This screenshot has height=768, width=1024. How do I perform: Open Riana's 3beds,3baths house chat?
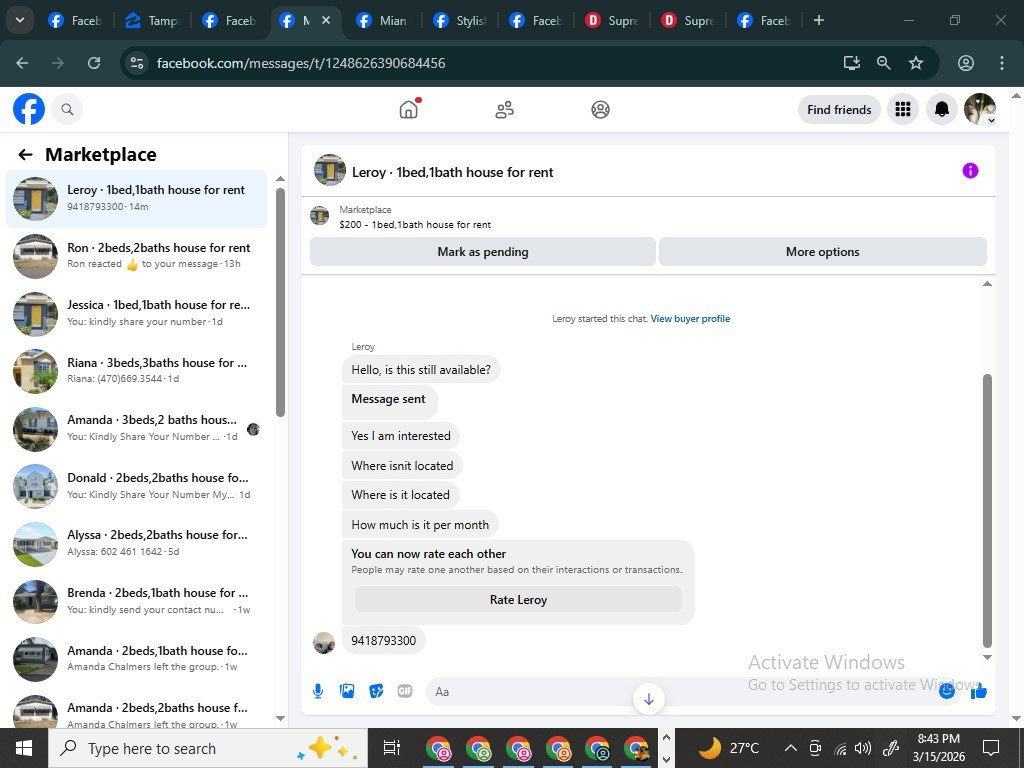136,371
